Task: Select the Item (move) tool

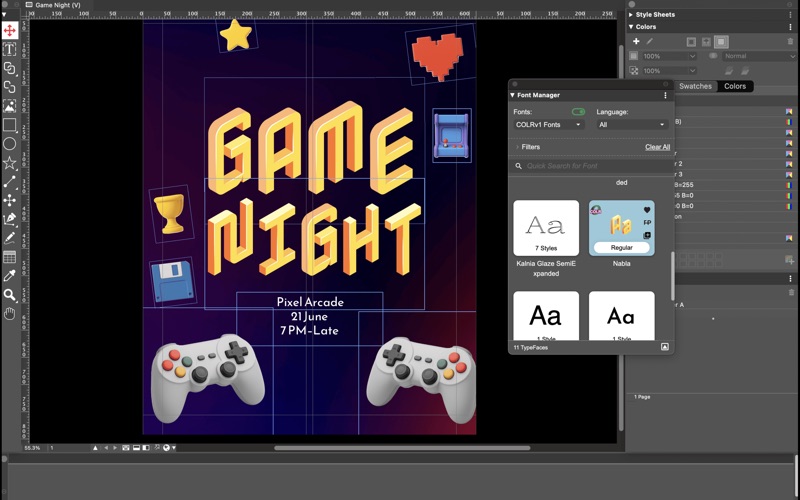Action: [x=10, y=30]
